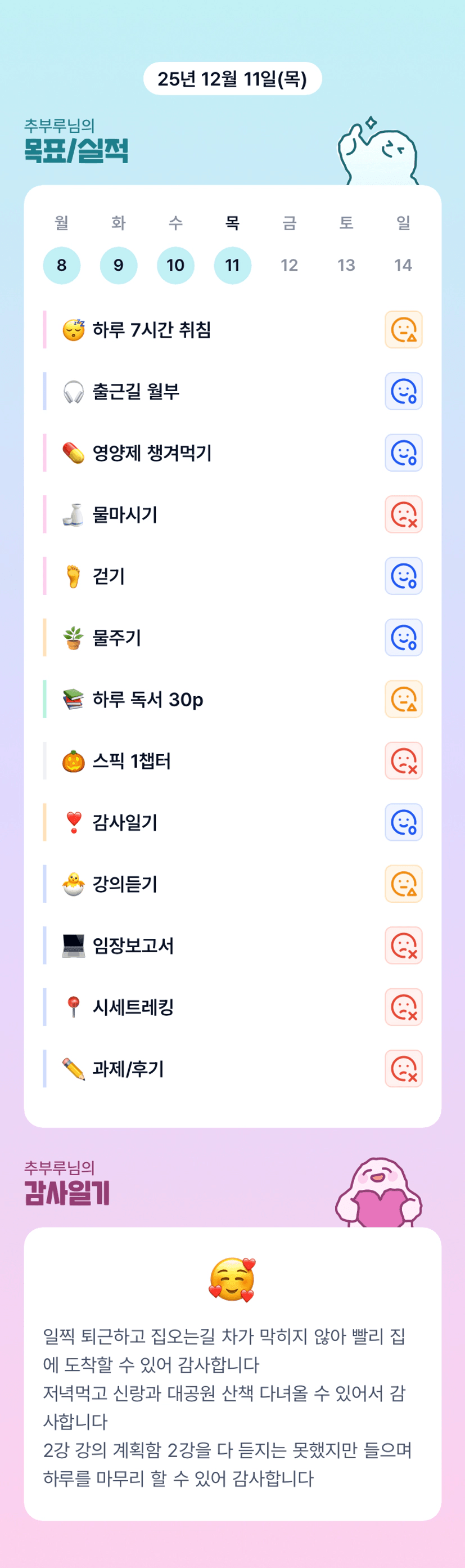Image resolution: width=465 pixels, height=1568 pixels.
Task: Select Monday the 8th in week row
Action: tap(61, 266)
